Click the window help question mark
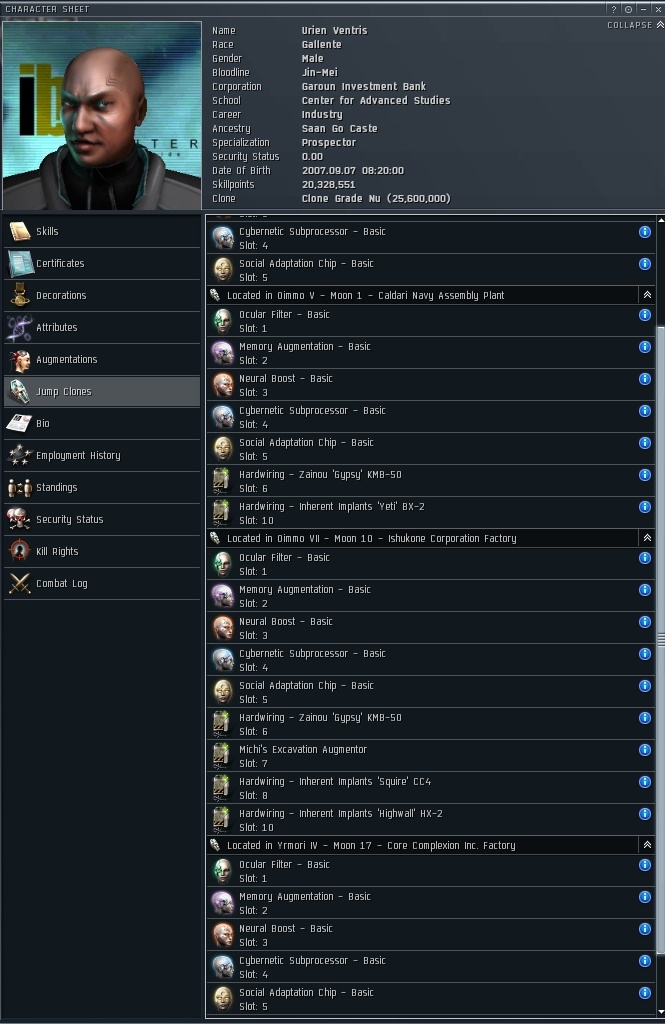 click(613, 9)
